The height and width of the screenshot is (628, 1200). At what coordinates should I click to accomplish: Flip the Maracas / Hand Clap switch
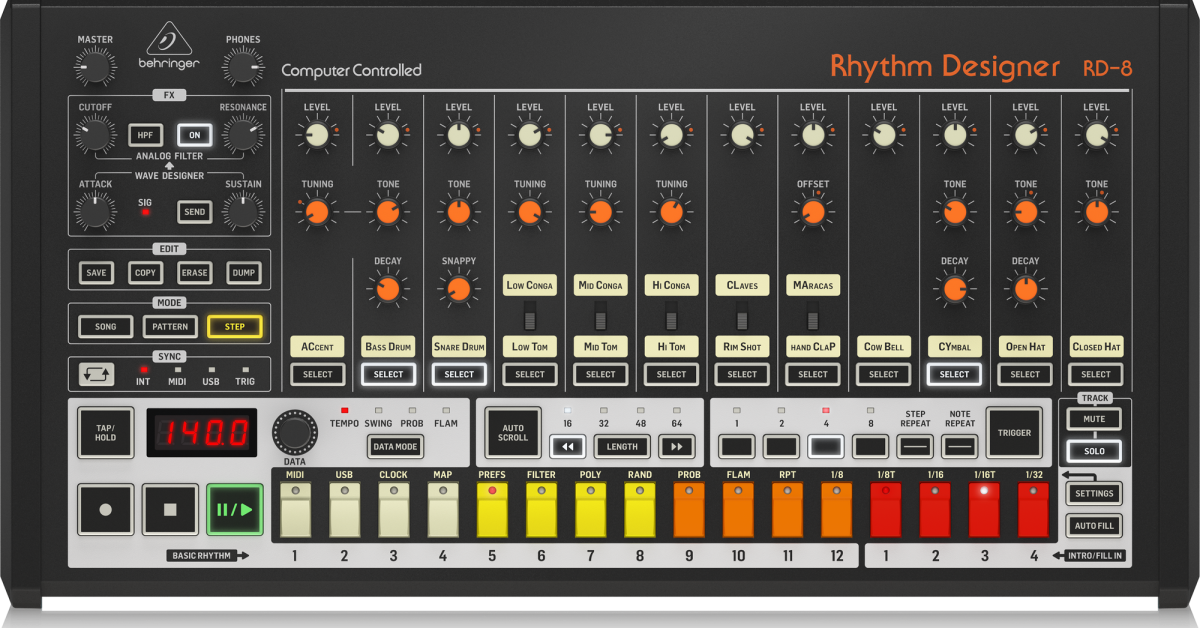click(813, 317)
